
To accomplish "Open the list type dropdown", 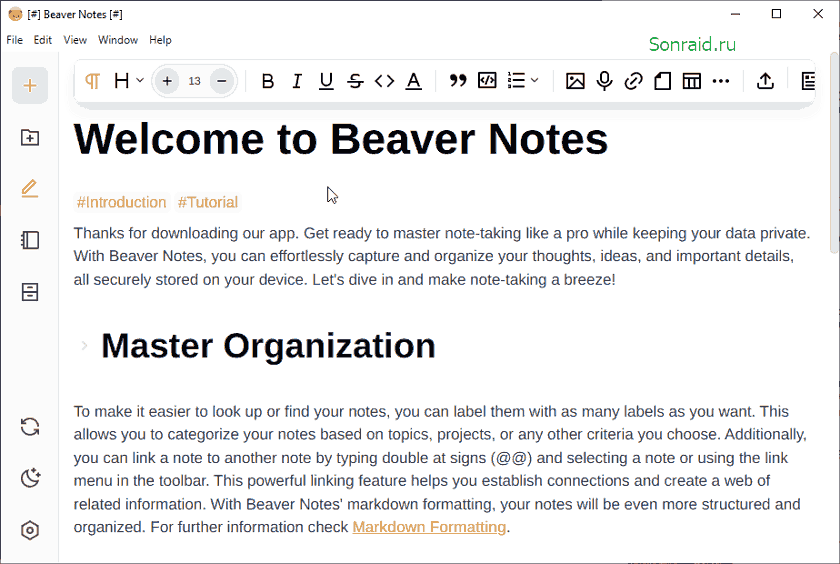I will point(522,81).
